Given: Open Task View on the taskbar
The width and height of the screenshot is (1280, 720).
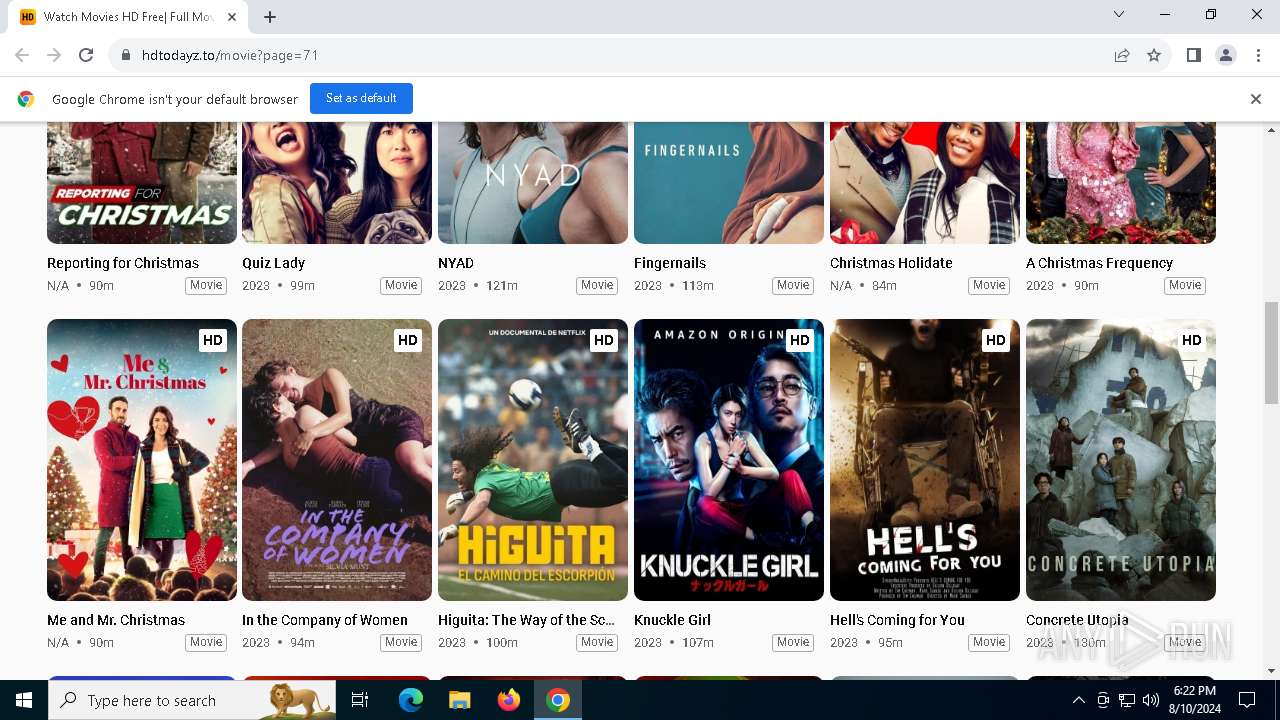Looking at the screenshot, I should point(360,700).
